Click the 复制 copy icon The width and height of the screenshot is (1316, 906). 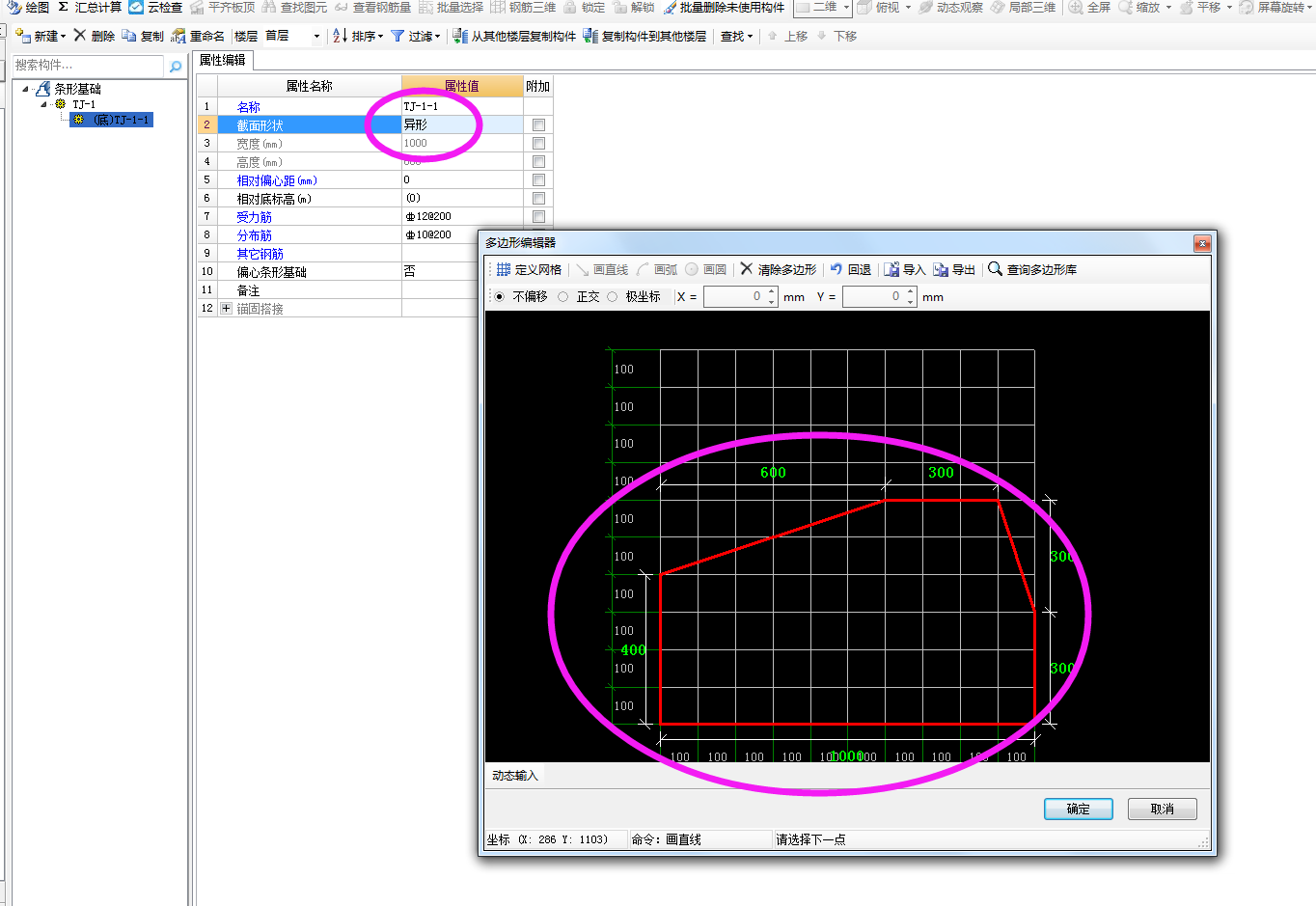click(x=128, y=36)
